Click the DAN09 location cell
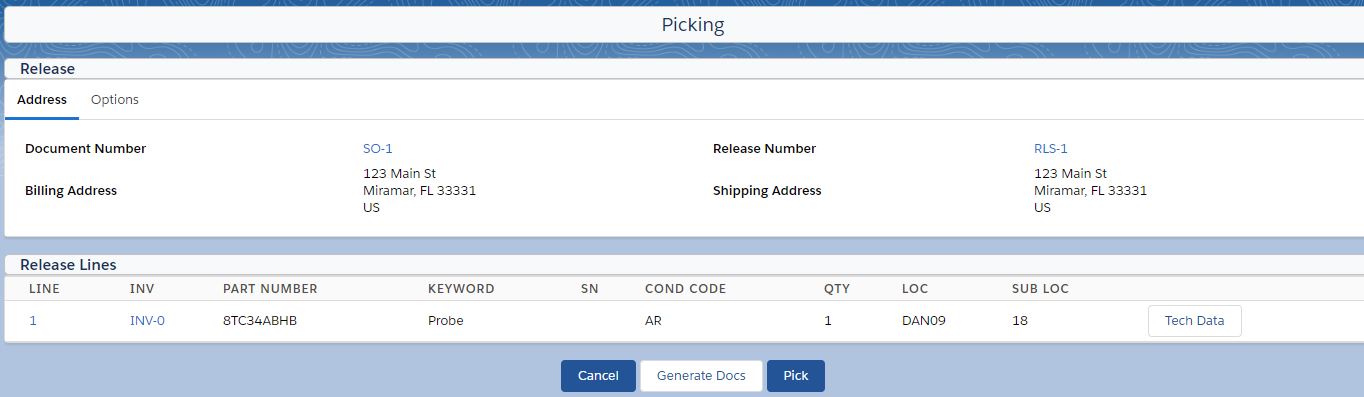Image resolution: width=1364 pixels, height=397 pixels. point(924,321)
